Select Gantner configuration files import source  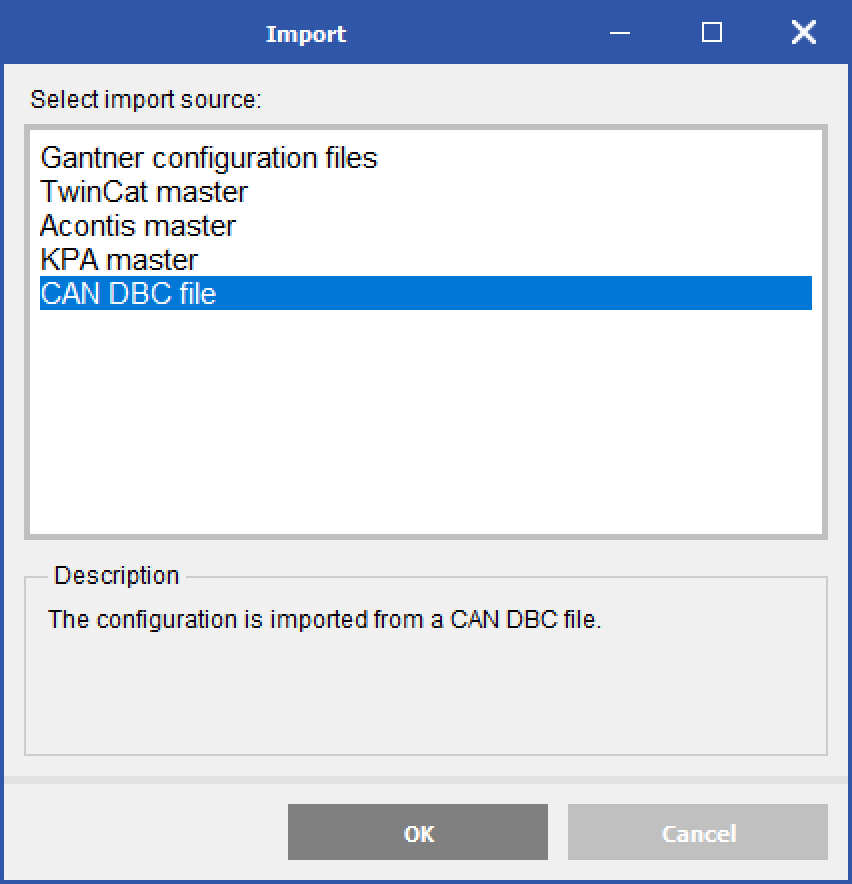(x=207, y=158)
